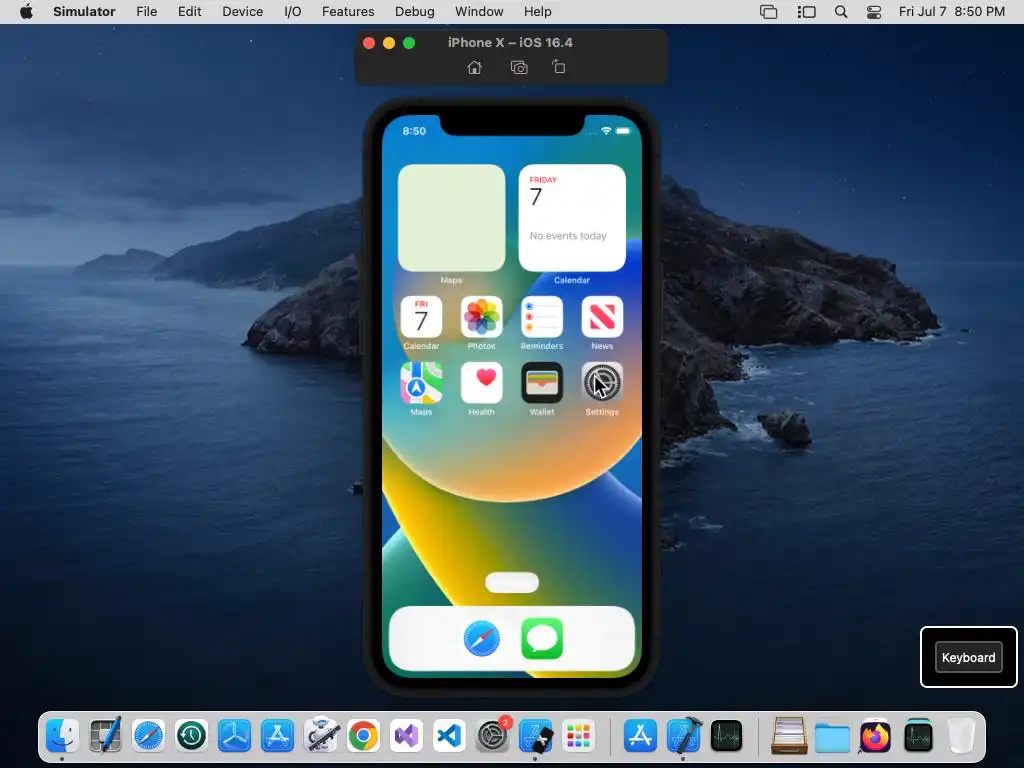Open Spotlight search in the menu bar

point(841,12)
